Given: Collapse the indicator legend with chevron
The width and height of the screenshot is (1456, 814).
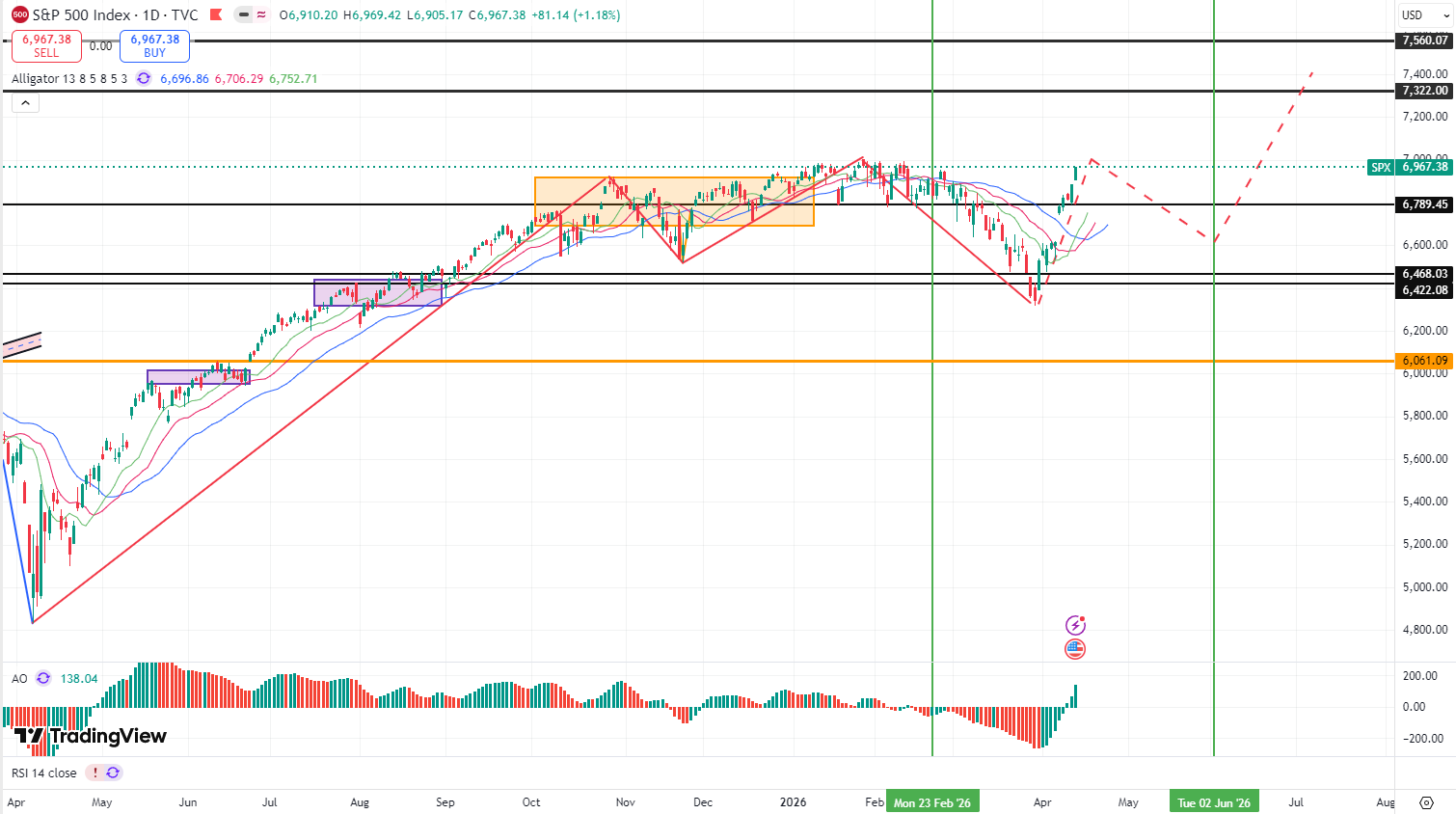Looking at the screenshot, I should tap(25, 103).
